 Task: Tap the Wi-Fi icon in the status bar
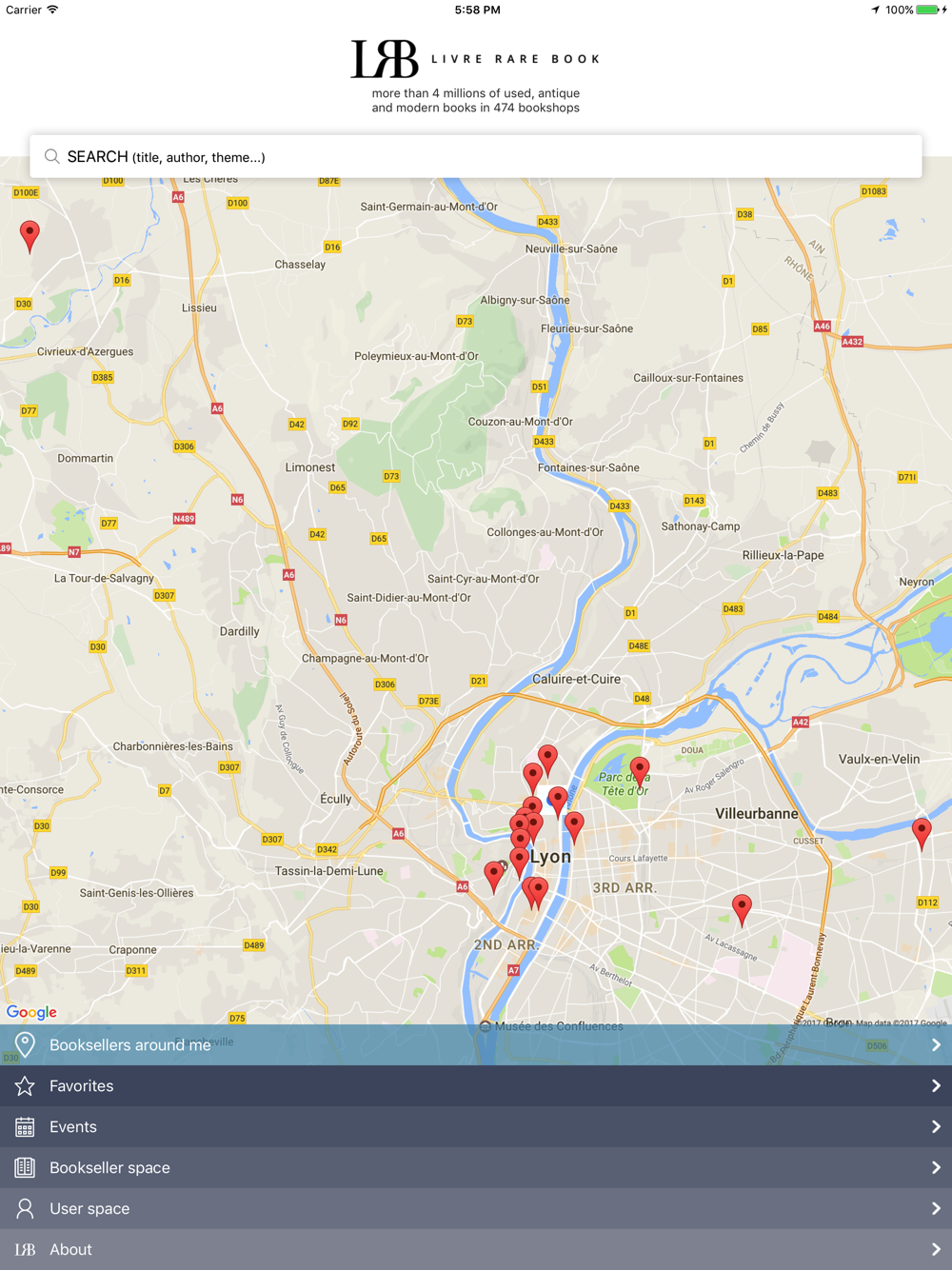pos(52,10)
